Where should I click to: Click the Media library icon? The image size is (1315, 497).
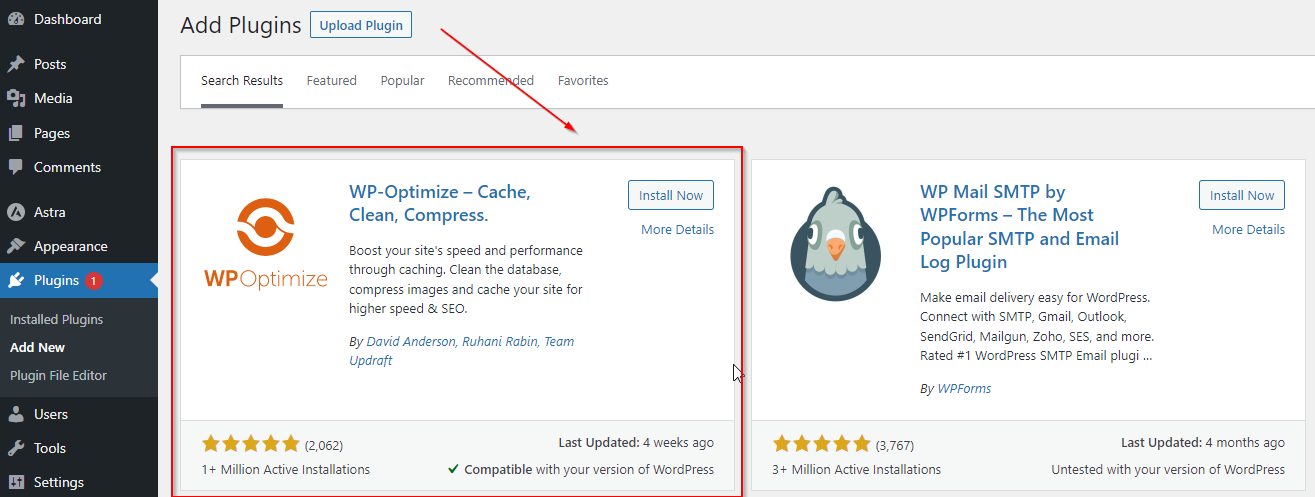click(16, 98)
